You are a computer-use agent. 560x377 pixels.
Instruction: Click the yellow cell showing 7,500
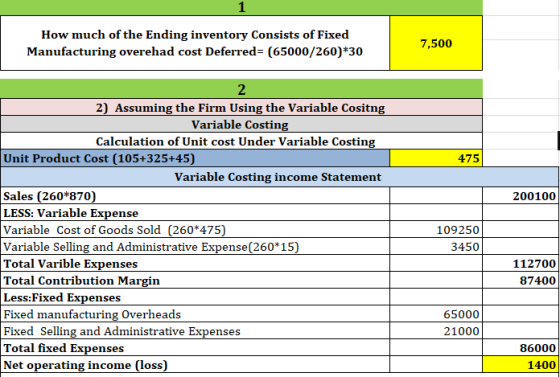[436, 43]
